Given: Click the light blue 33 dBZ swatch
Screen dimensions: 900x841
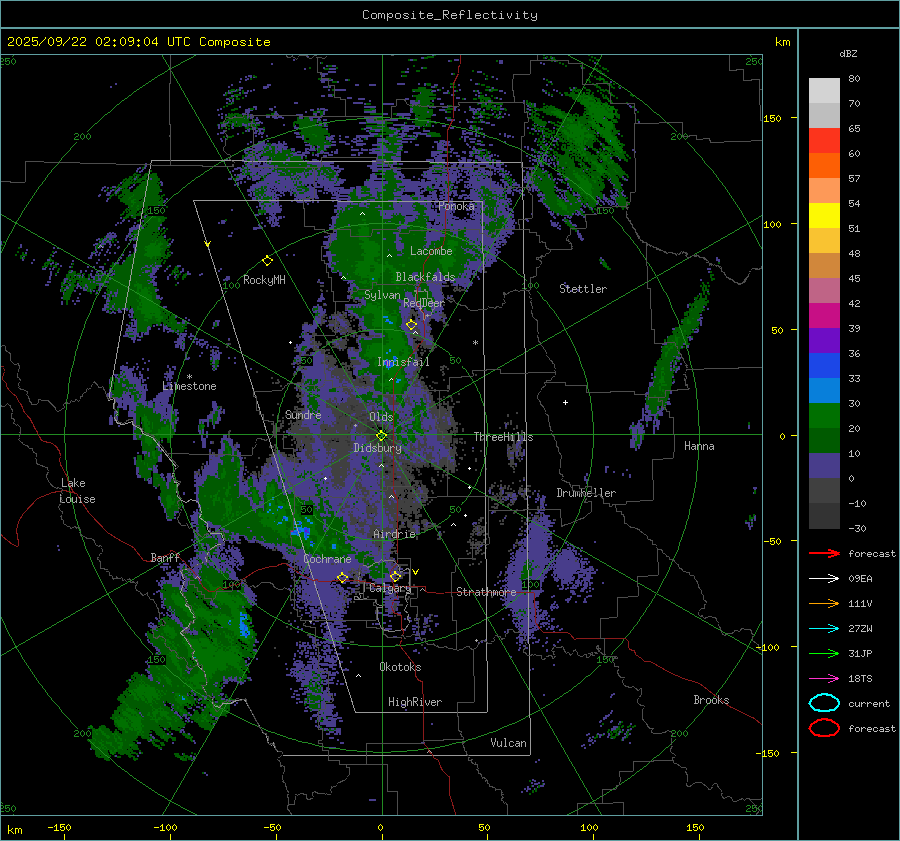Looking at the screenshot, I should click(824, 390).
